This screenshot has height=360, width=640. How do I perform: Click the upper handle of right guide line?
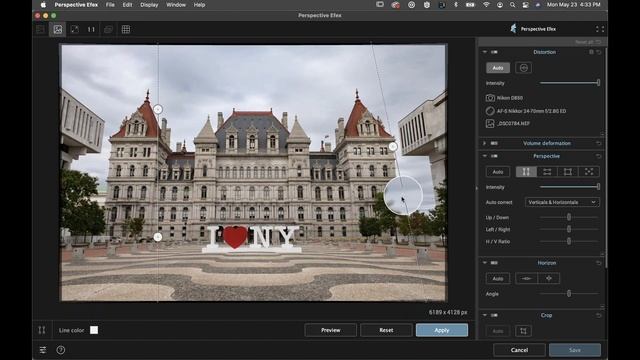click(x=393, y=147)
